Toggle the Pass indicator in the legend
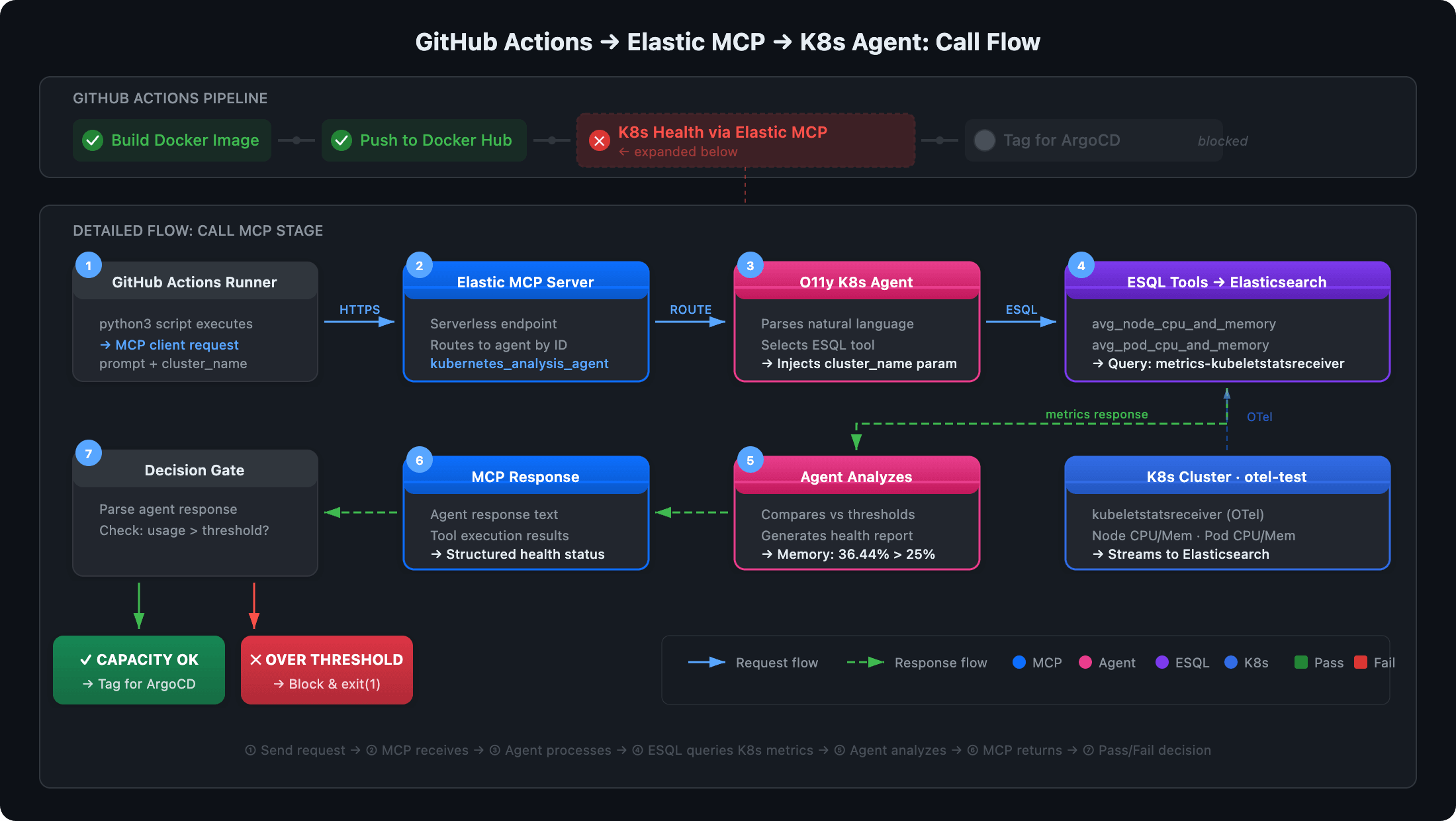 1301,662
